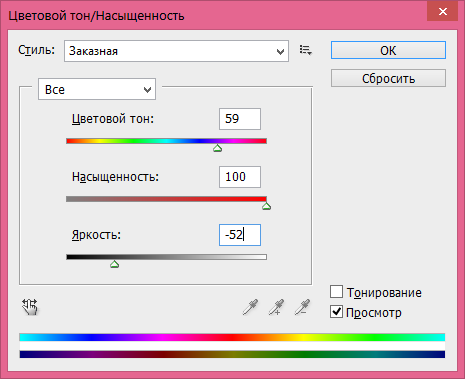Click the Насыщенность: label

coord(115,177)
